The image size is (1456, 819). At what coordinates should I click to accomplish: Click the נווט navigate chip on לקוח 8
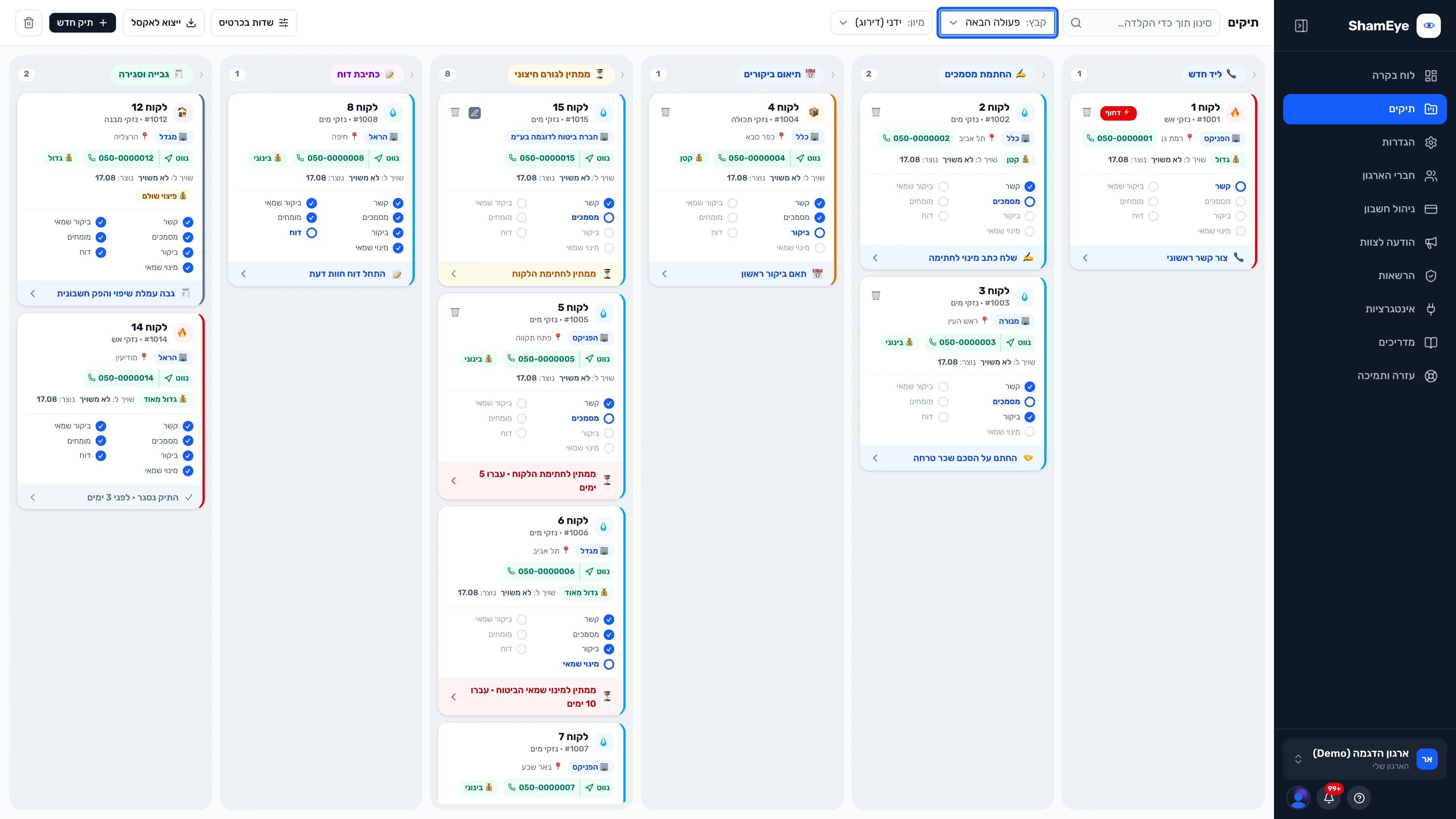pyautogui.click(x=387, y=158)
